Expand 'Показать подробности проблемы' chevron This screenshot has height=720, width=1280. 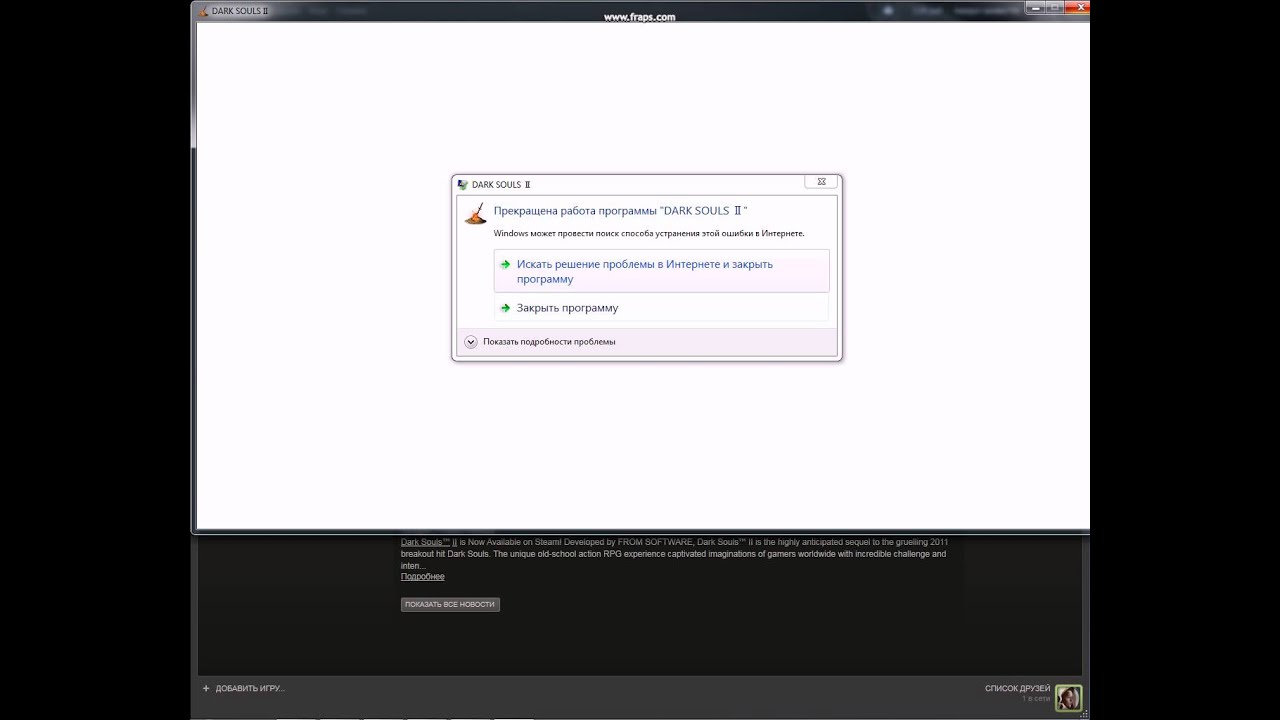pos(471,342)
